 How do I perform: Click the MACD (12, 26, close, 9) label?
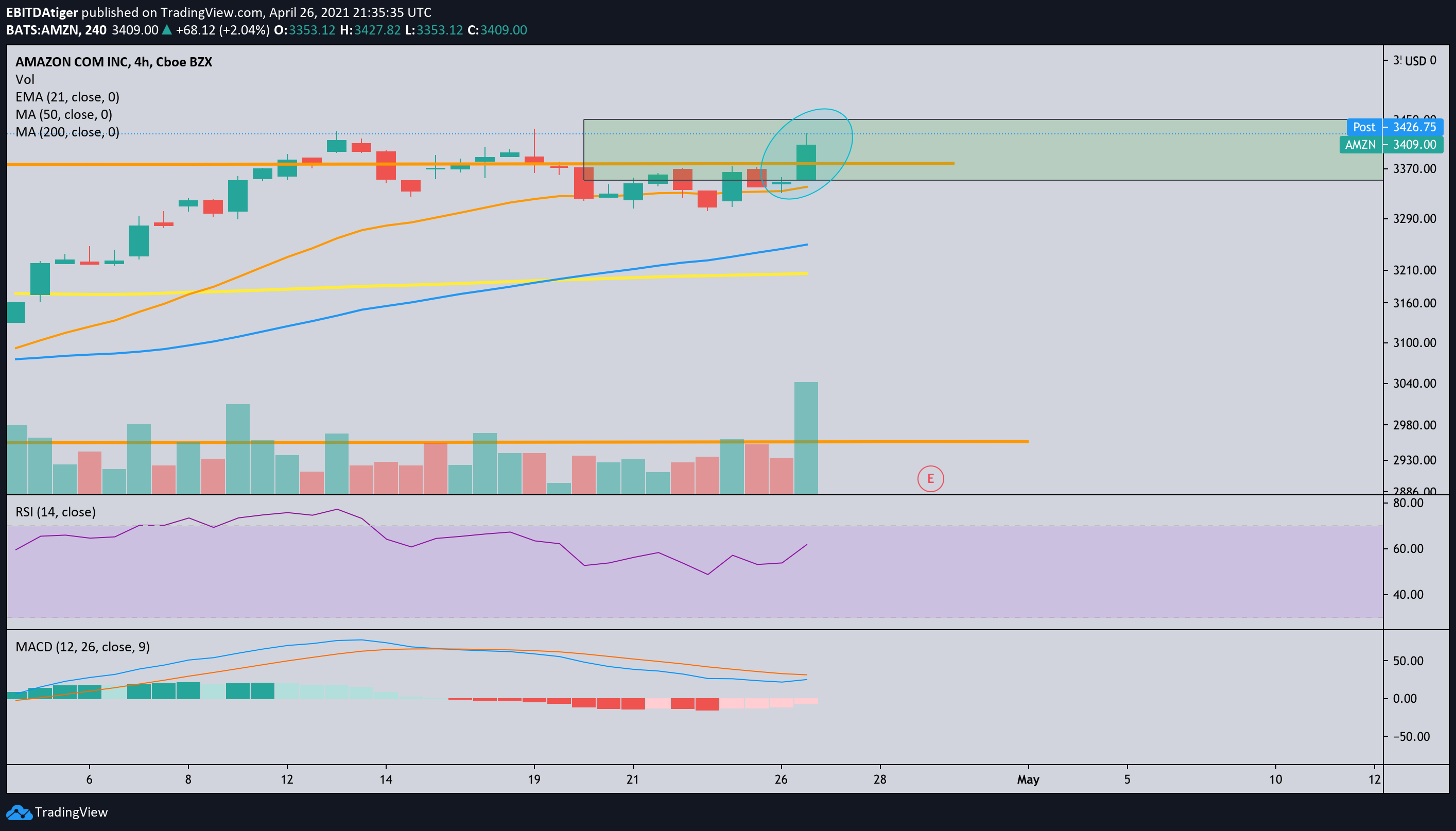83,647
